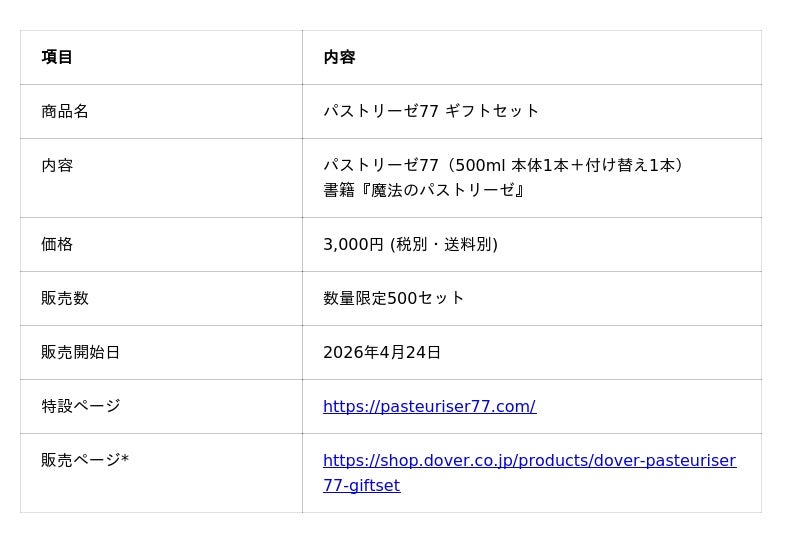
Task: Click the 項目 column header cell
Action: [x=57, y=57]
